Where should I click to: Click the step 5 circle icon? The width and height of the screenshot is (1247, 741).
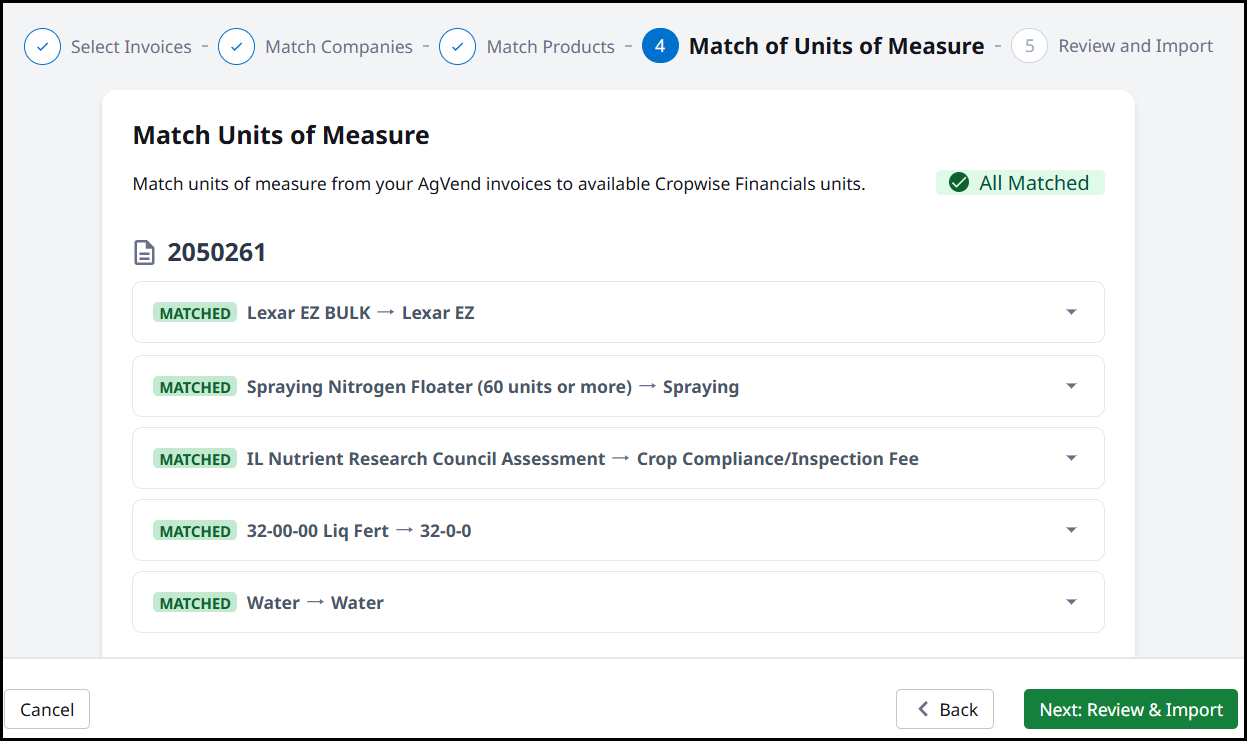pos(1029,46)
